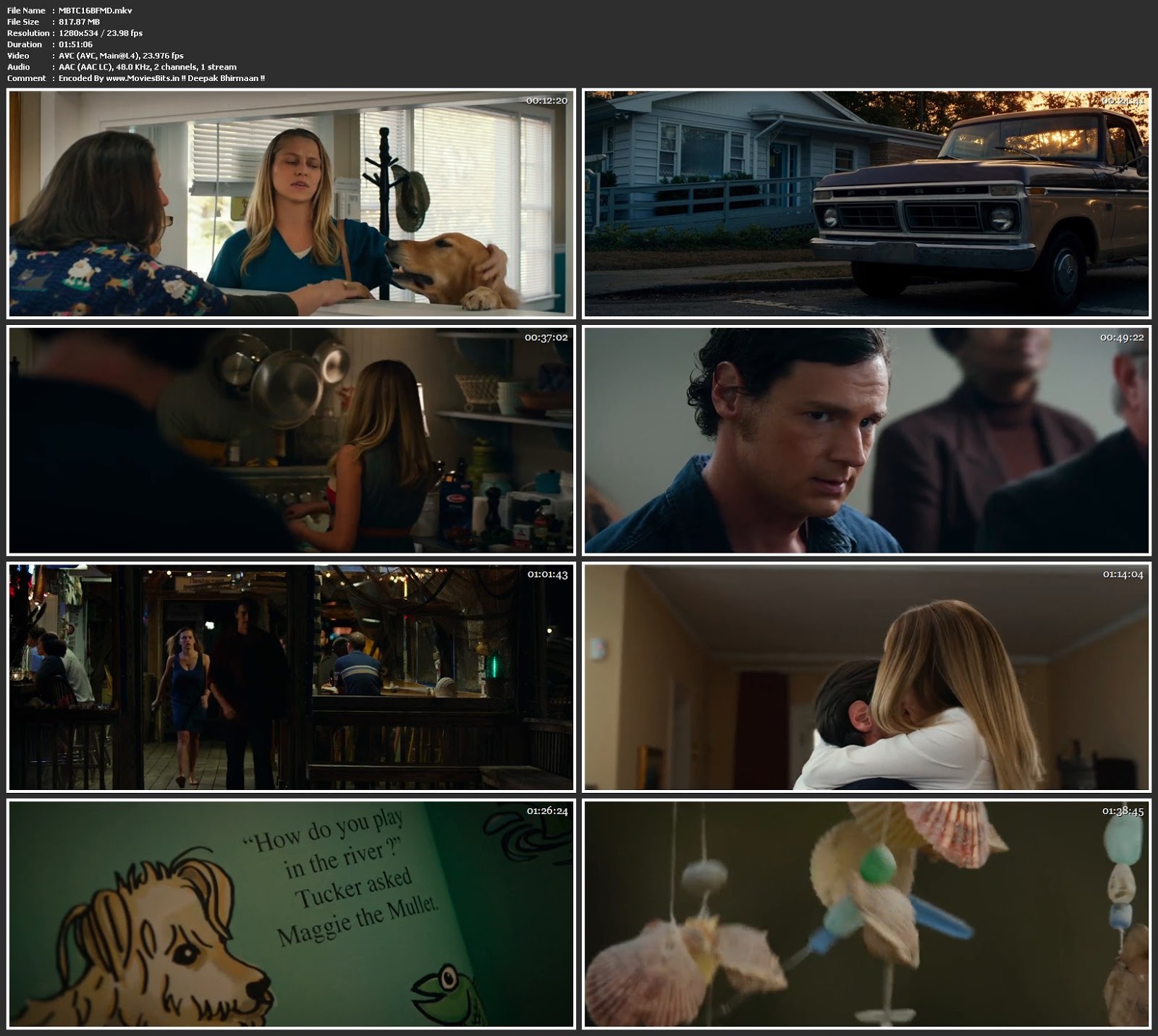
Task: Click the 00:37:02 timestamp label
Action: pyautogui.click(x=546, y=337)
